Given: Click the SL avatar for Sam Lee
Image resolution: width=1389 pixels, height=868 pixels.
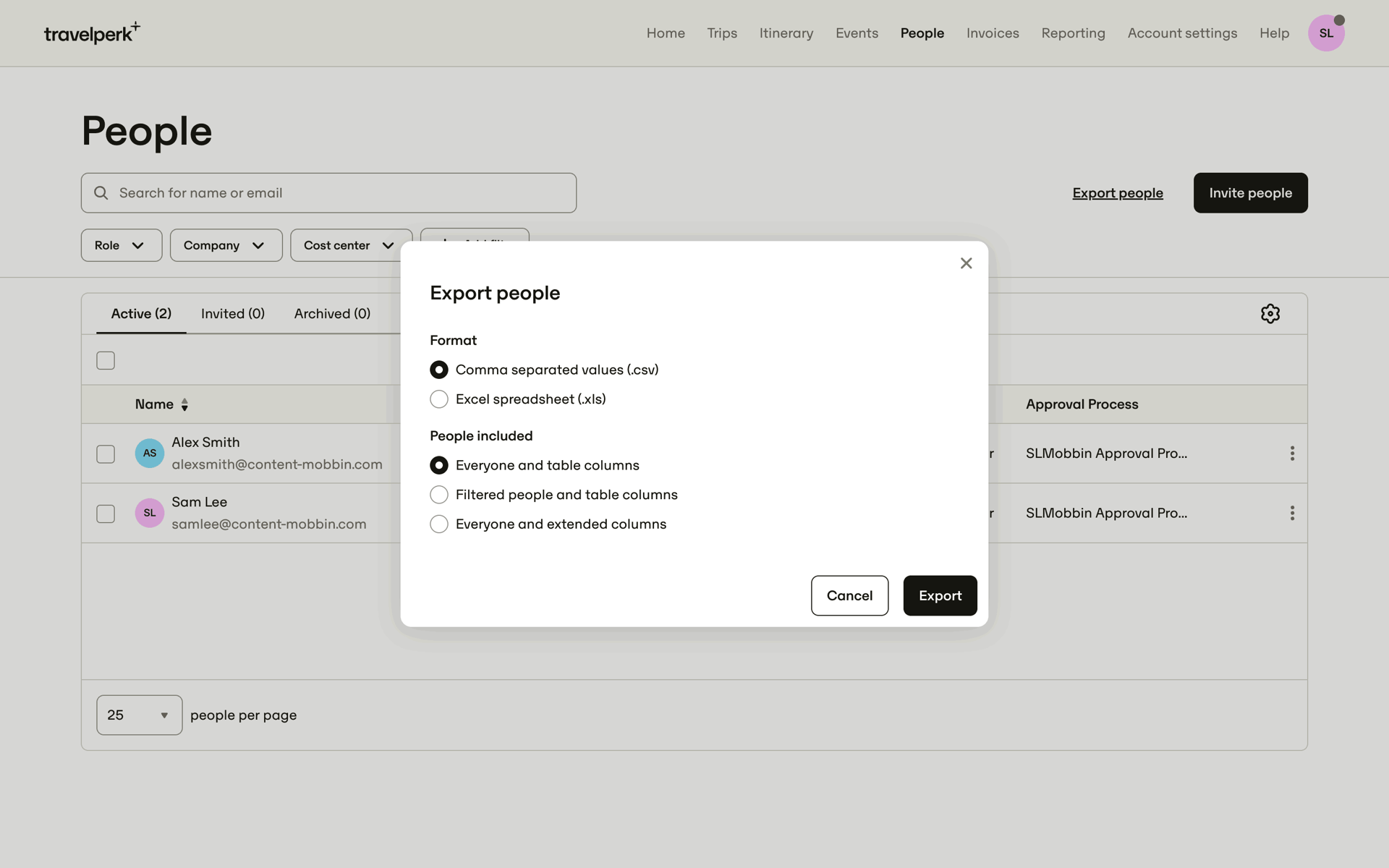Looking at the screenshot, I should 150,513.
